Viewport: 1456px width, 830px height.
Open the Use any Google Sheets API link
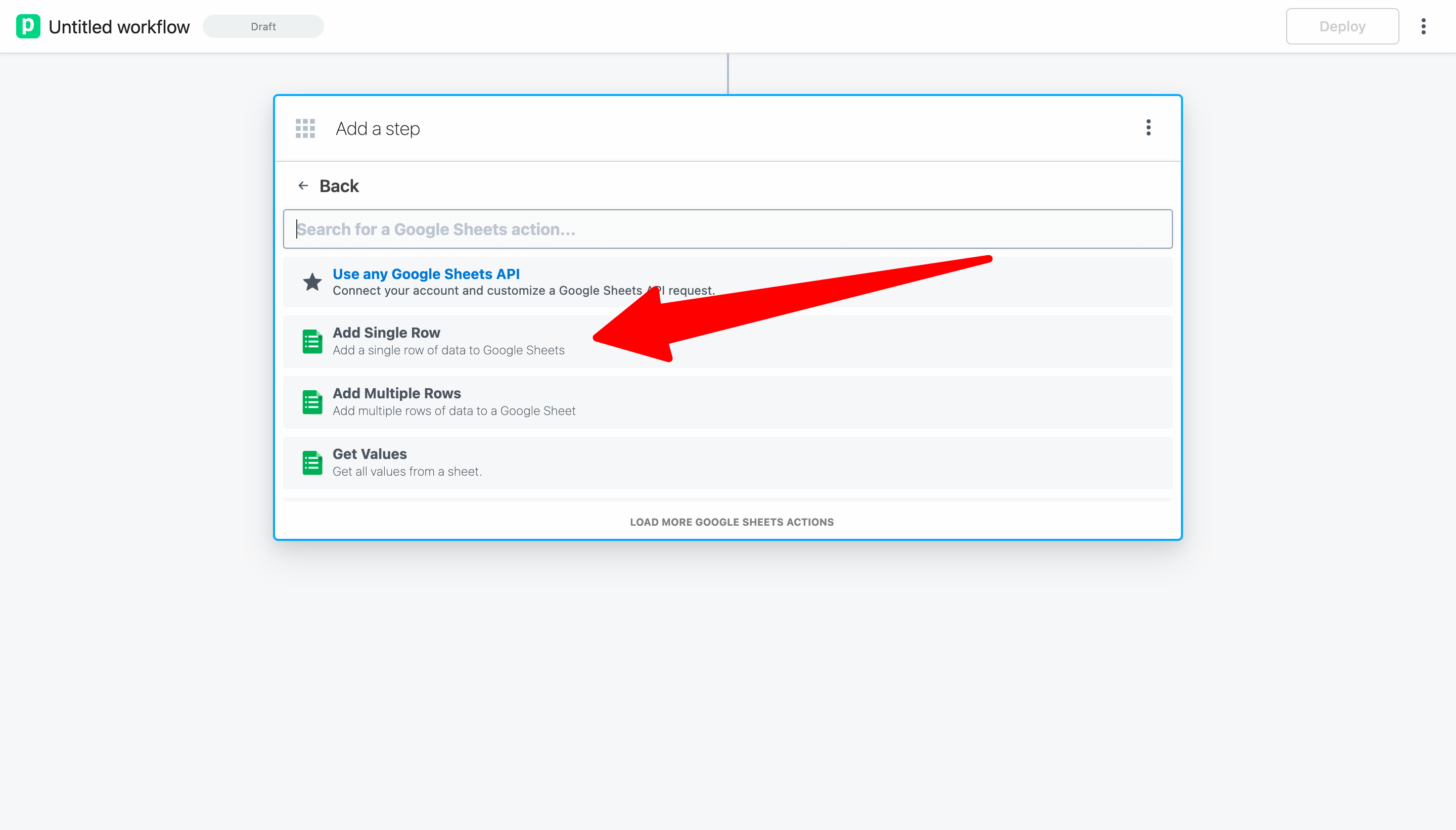[x=426, y=274]
